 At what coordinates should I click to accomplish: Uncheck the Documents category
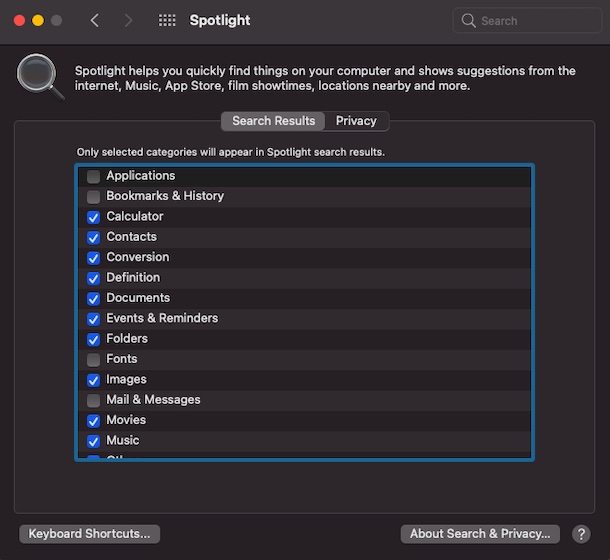pyautogui.click(x=93, y=298)
